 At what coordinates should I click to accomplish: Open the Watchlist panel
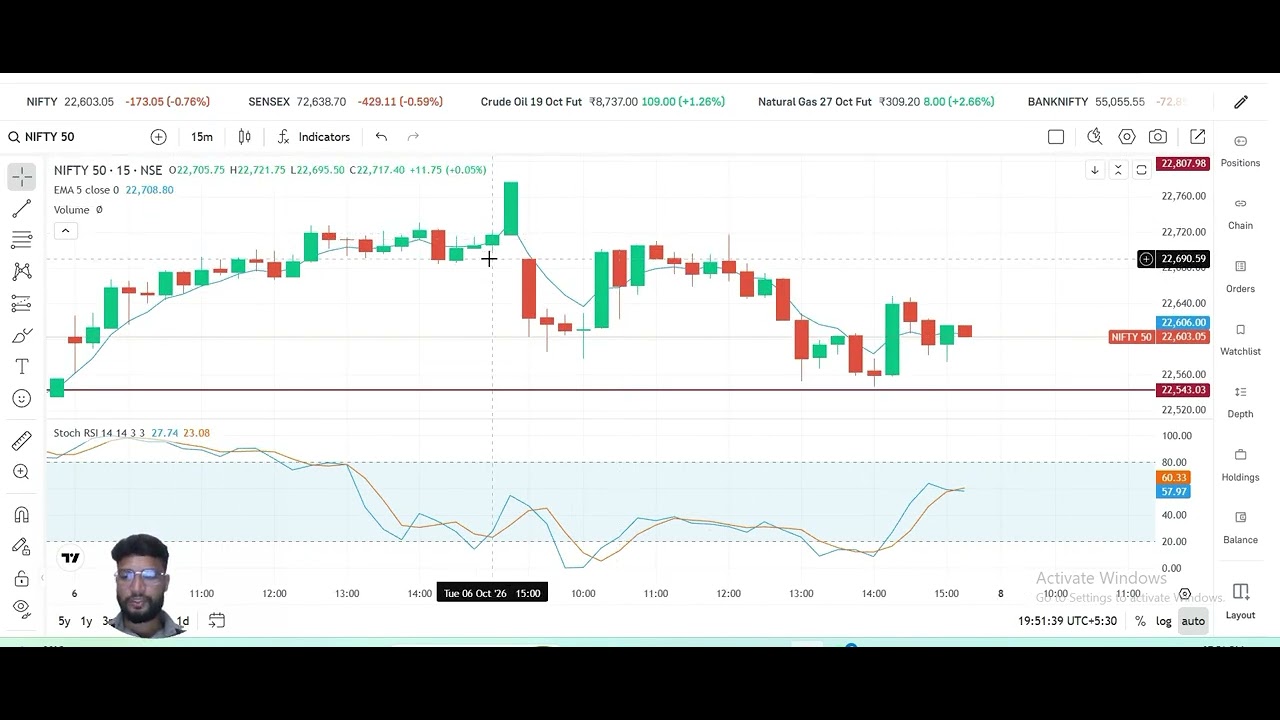[x=1241, y=339]
